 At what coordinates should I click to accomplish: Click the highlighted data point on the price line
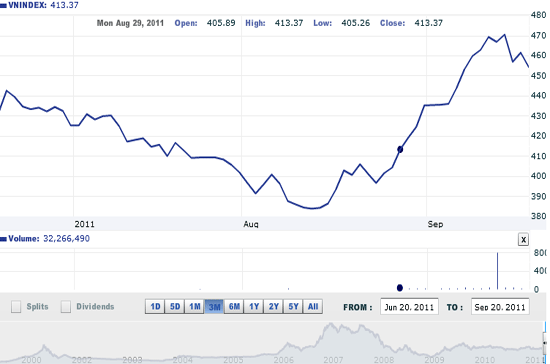point(400,149)
